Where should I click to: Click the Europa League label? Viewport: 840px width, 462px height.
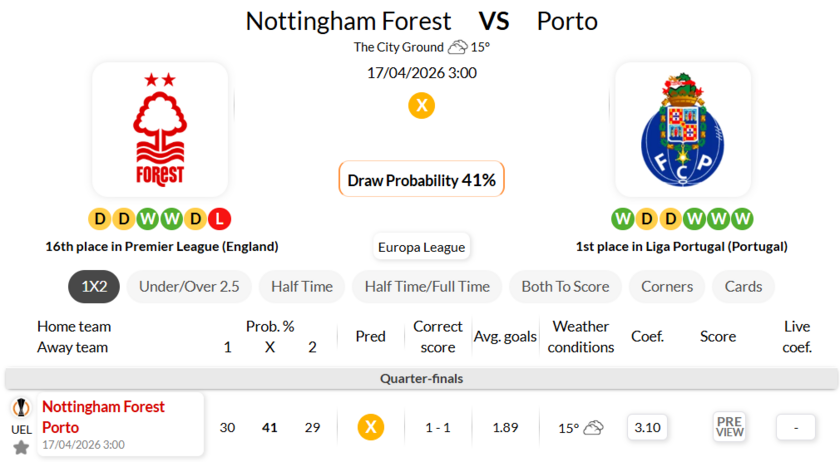pos(421,247)
